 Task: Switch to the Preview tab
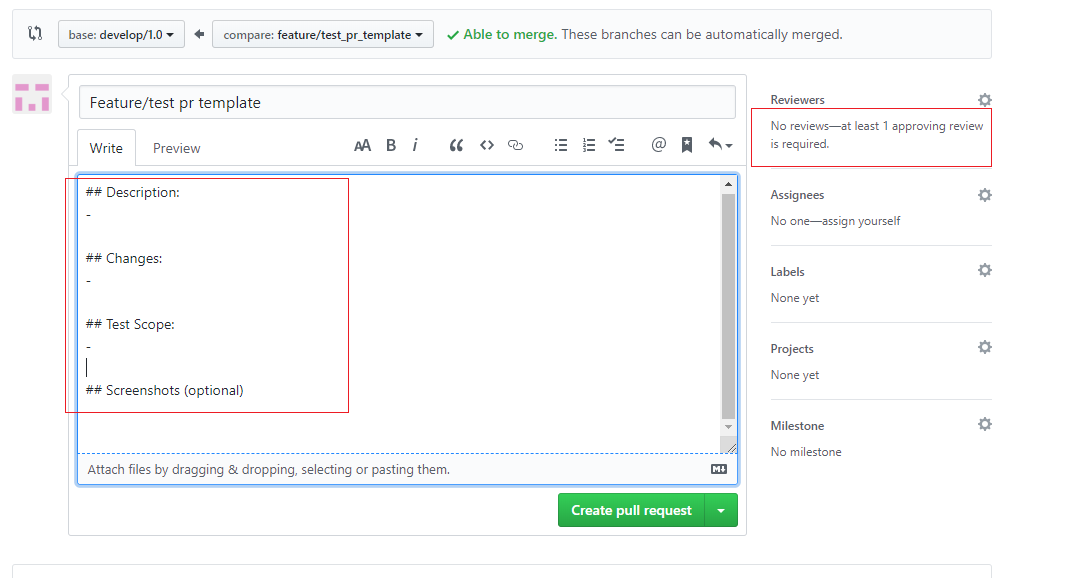[x=176, y=148]
